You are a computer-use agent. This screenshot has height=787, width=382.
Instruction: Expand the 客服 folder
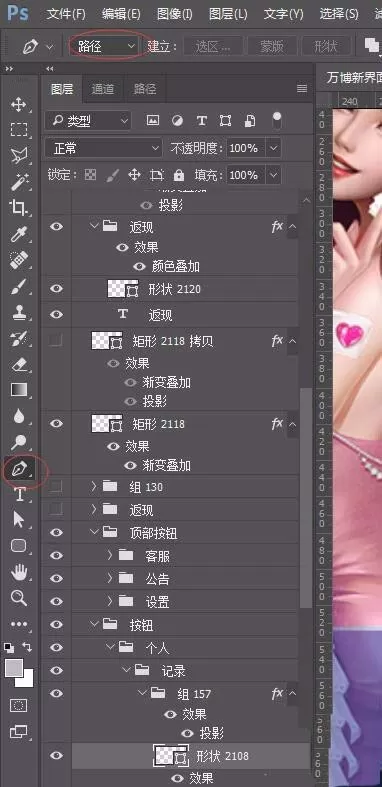tap(110, 555)
